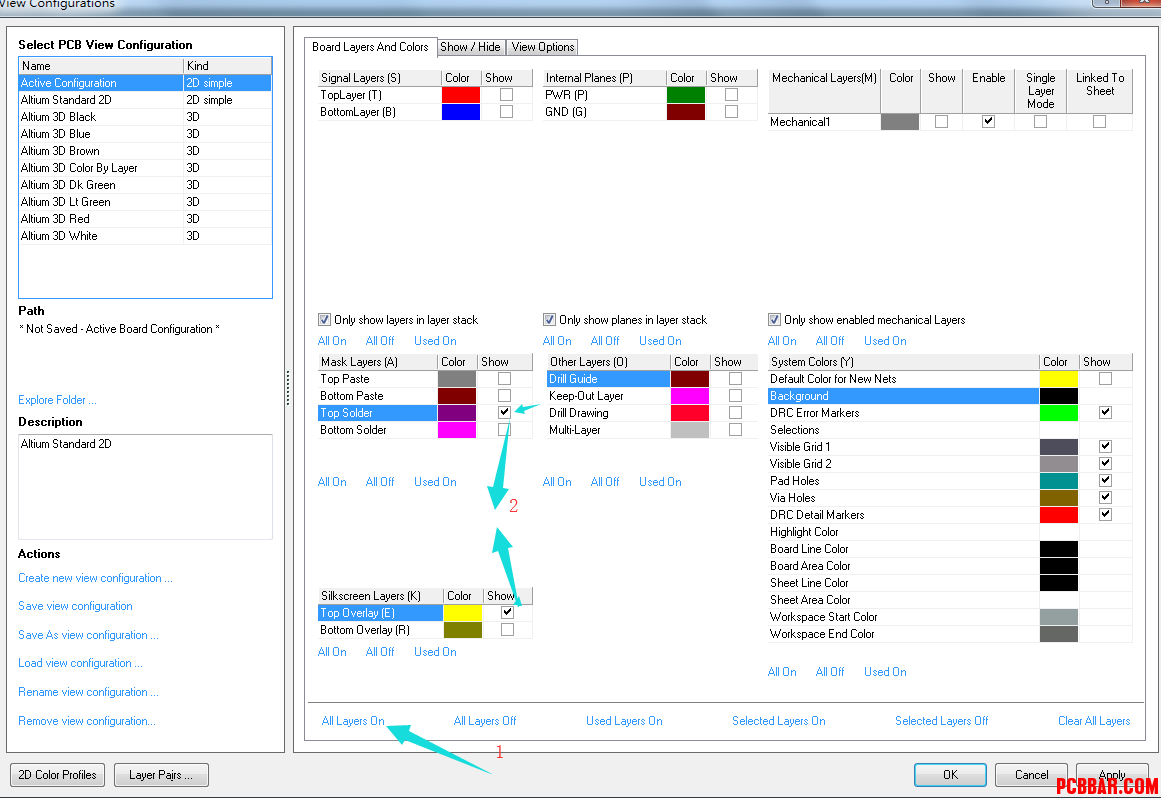Toggle Show checkbox for TopLayer (T)
Screen dimensions: 1161x798
pos(506,95)
